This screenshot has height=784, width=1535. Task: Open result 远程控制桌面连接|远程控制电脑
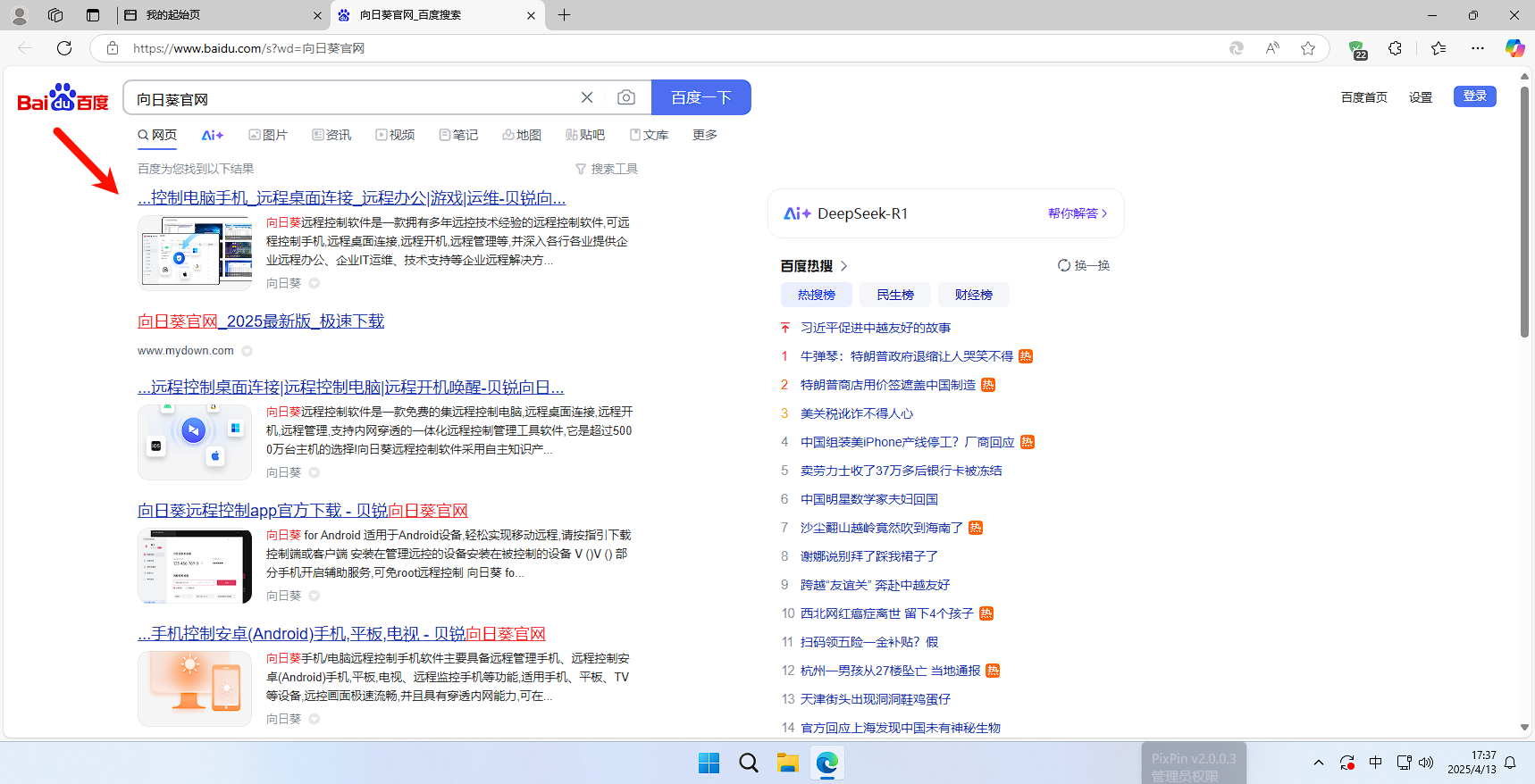[350, 387]
